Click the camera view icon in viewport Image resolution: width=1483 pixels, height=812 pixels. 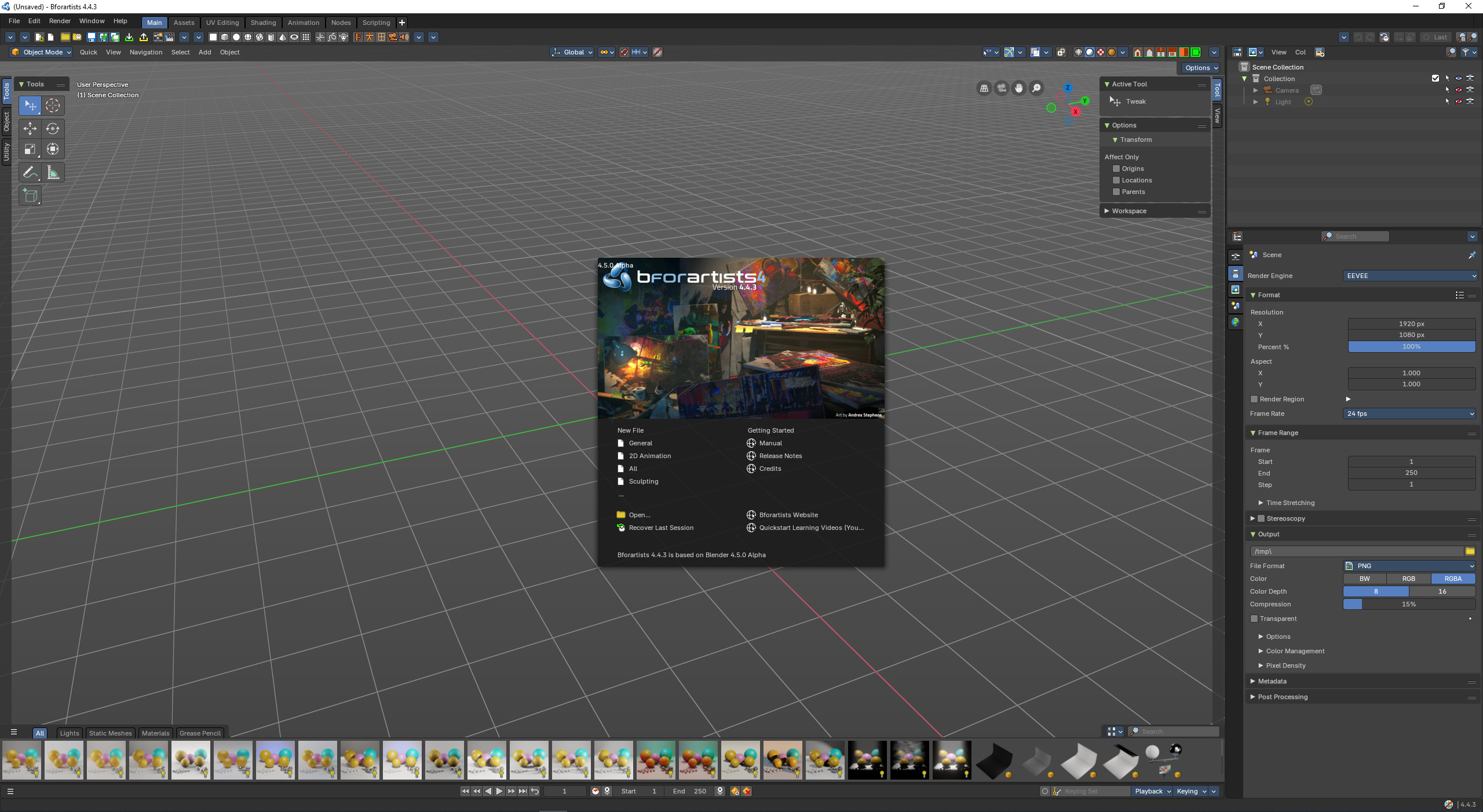1001,88
